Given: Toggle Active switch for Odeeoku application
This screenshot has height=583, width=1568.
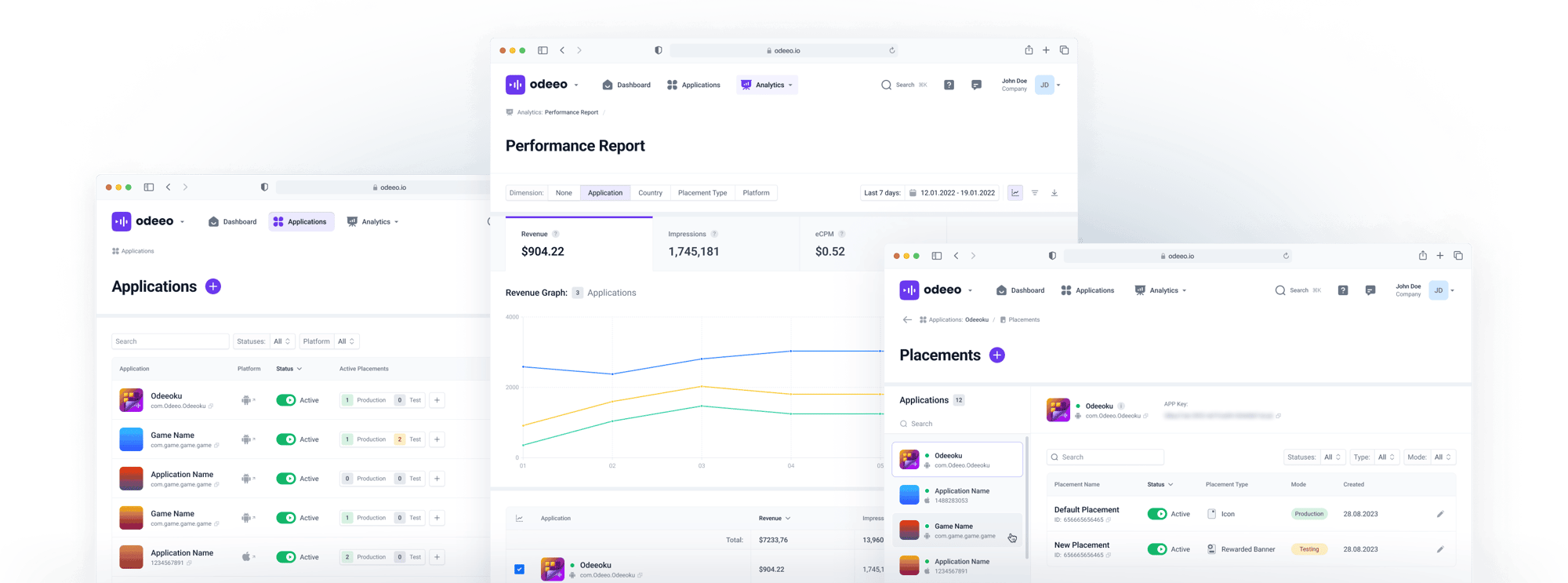Looking at the screenshot, I should 286,400.
